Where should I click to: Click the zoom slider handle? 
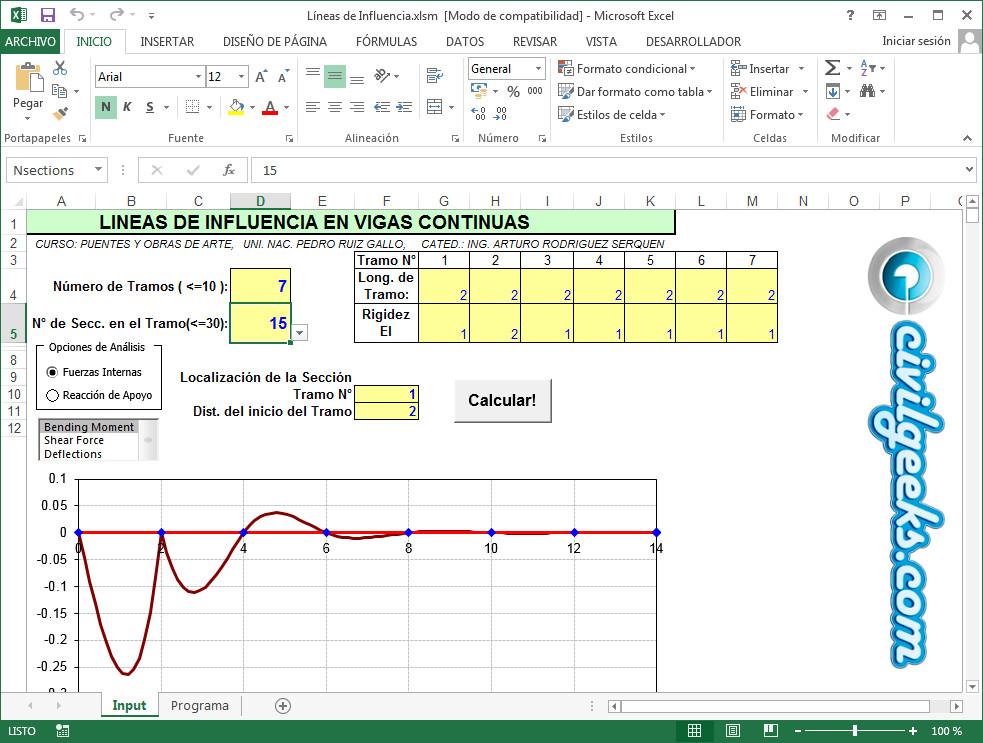click(854, 730)
